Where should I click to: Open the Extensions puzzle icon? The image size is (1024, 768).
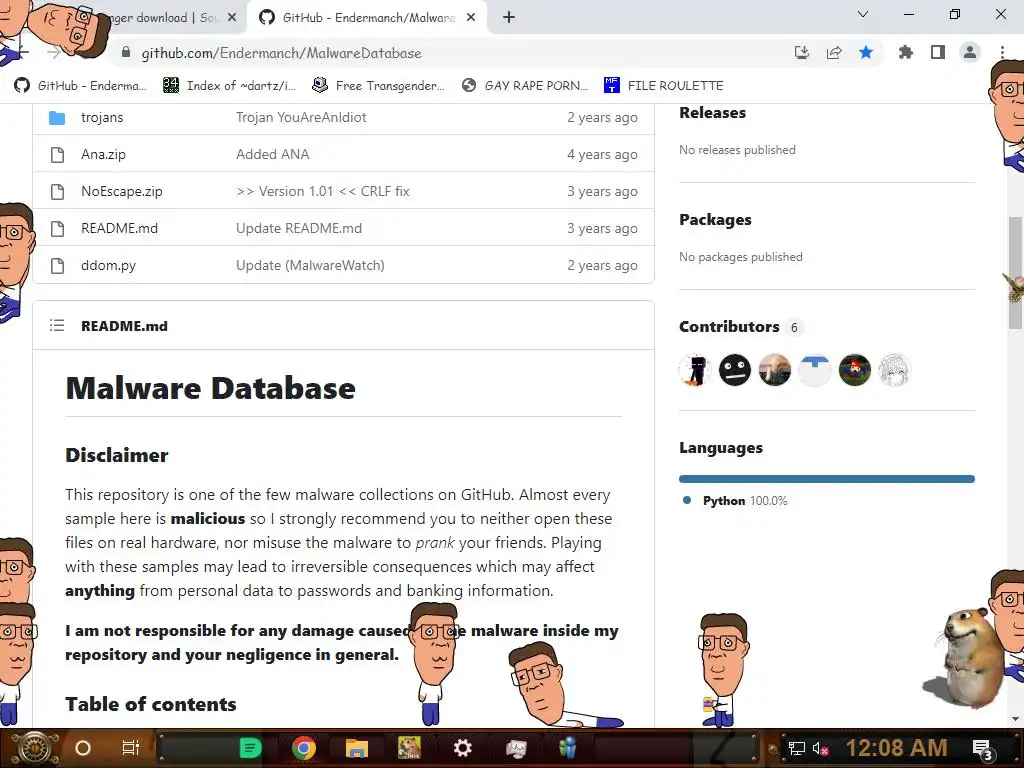pos(906,52)
